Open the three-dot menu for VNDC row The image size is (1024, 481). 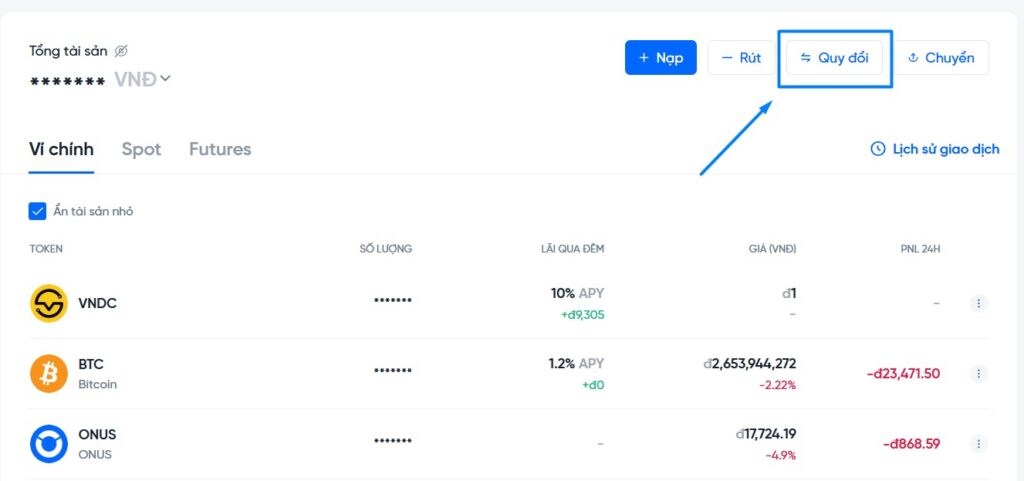[978, 303]
